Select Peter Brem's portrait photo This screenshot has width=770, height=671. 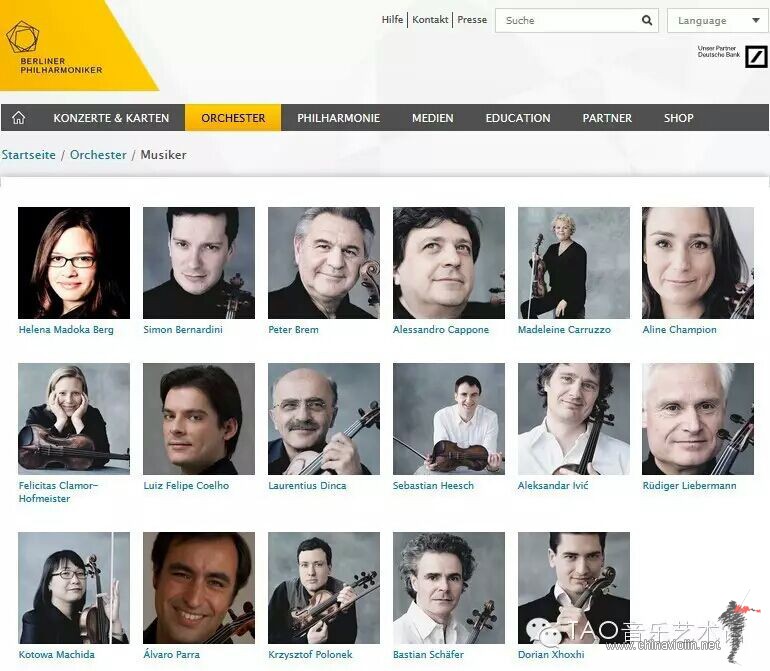[324, 263]
